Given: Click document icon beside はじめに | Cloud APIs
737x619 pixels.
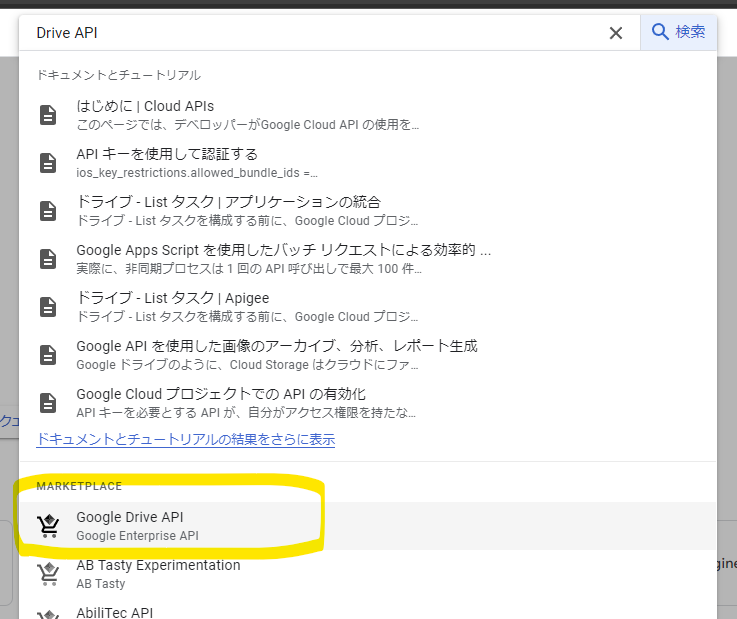Looking at the screenshot, I should pyautogui.click(x=48, y=115).
